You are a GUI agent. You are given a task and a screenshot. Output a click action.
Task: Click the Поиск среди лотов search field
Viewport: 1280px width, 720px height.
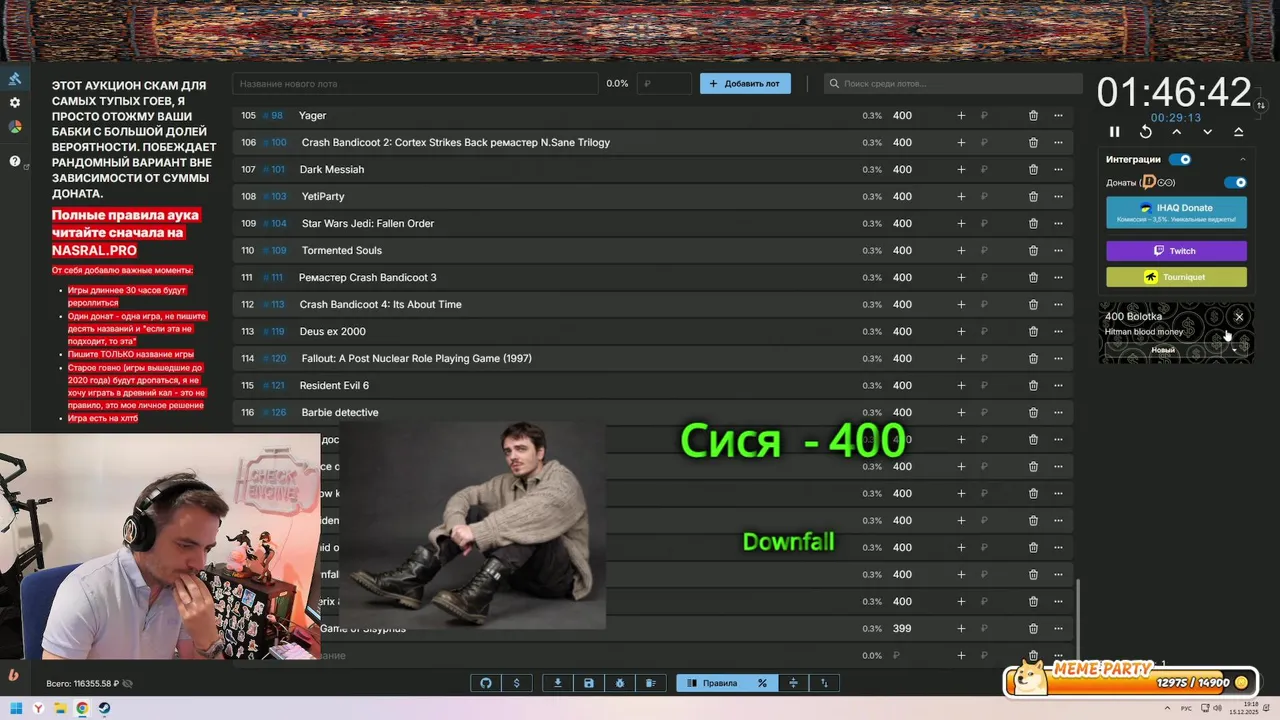pos(953,84)
